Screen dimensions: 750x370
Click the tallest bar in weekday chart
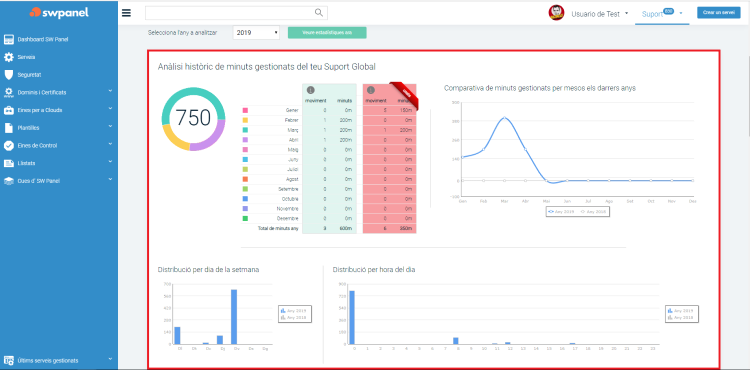[234, 316]
